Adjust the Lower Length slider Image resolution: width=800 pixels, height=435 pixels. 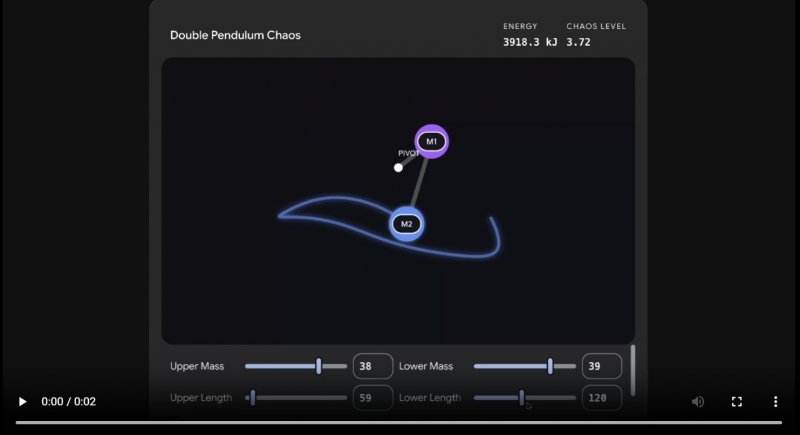click(x=522, y=398)
